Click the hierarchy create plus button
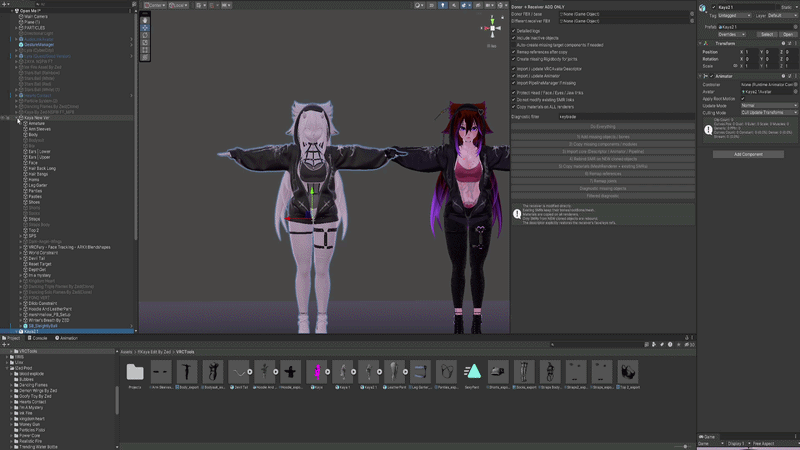800x450 pixels. click(x=4, y=4)
